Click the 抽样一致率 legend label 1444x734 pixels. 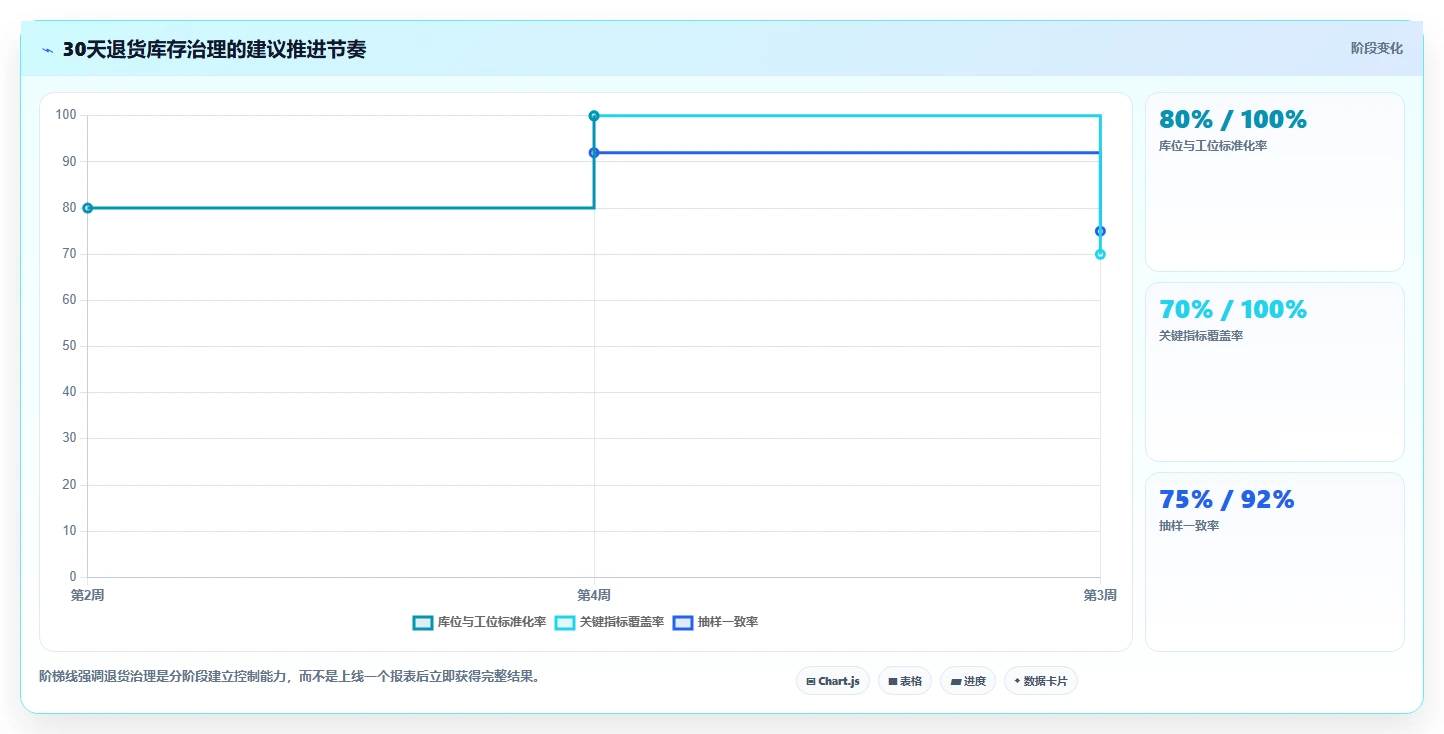(x=728, y=623)
